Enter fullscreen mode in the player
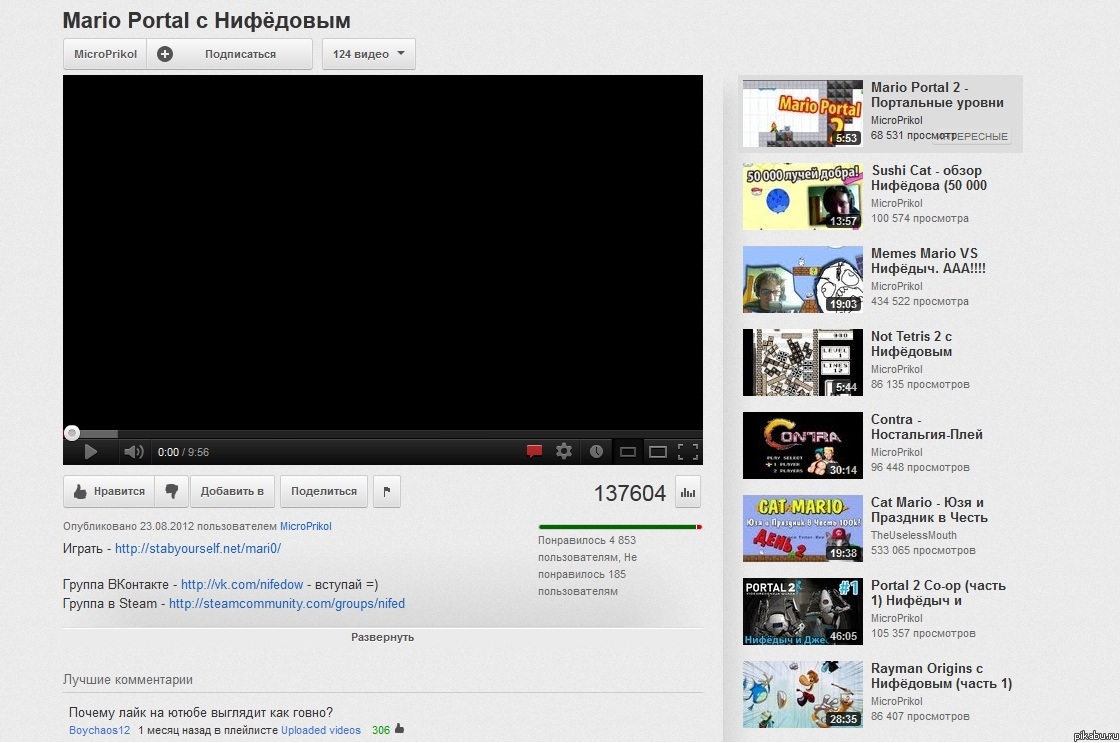Screen dimensions: 1120x743 click(x=688, y=452)
